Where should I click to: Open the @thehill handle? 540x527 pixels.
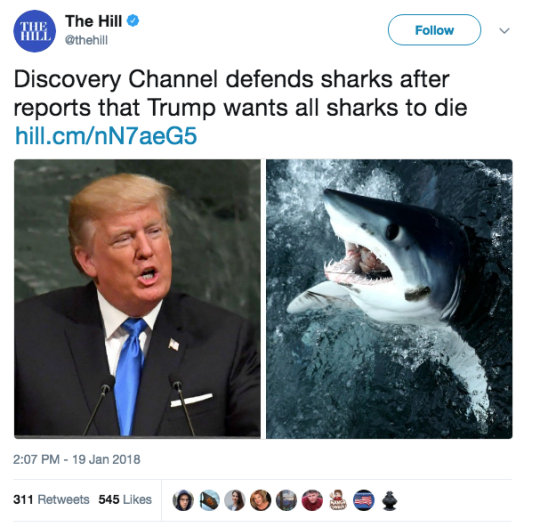pos(86,40)
